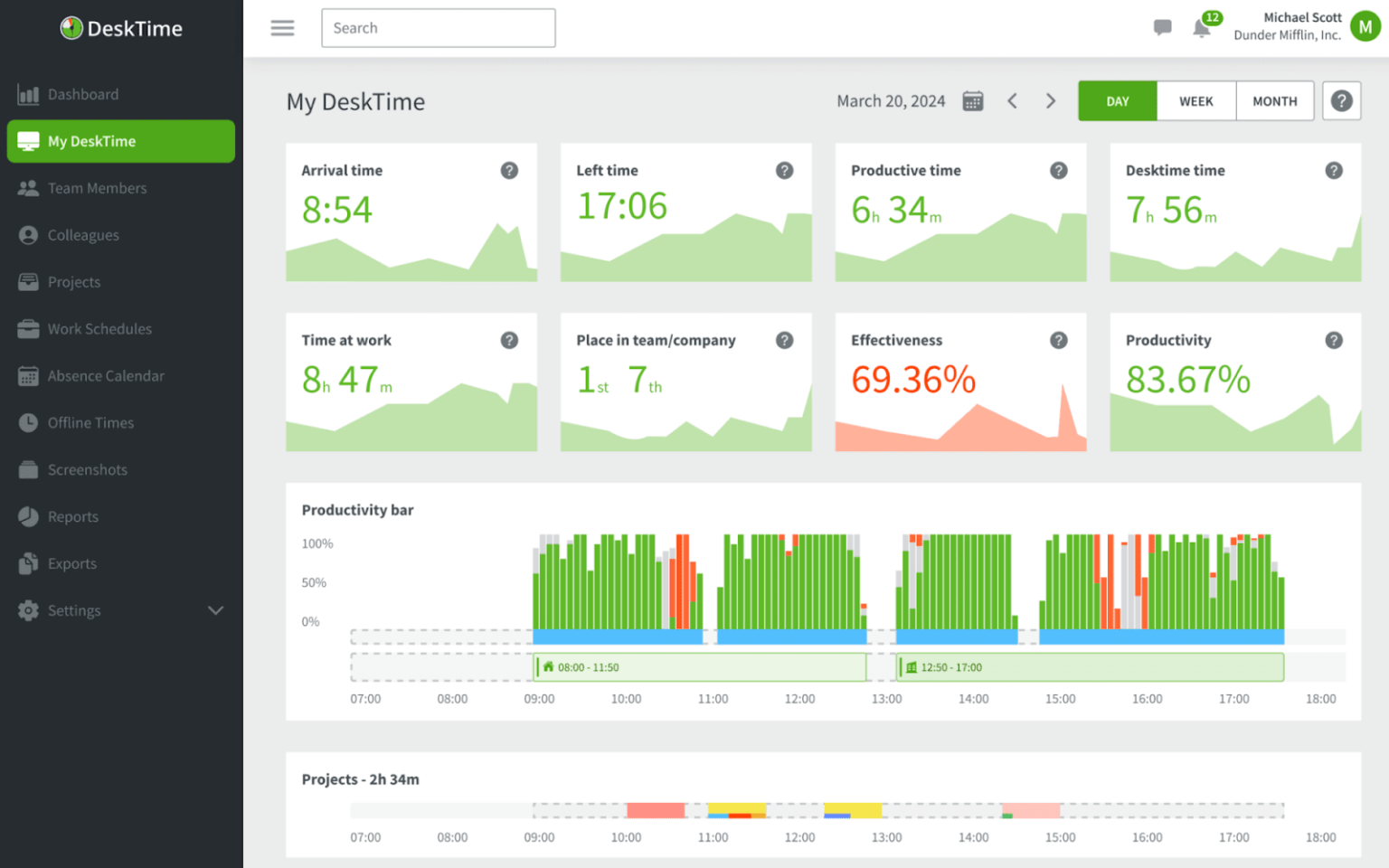The image size is (1389, 868).
Task: Open the Exports section
Action: pyautogui.click(x=71, y=563)
